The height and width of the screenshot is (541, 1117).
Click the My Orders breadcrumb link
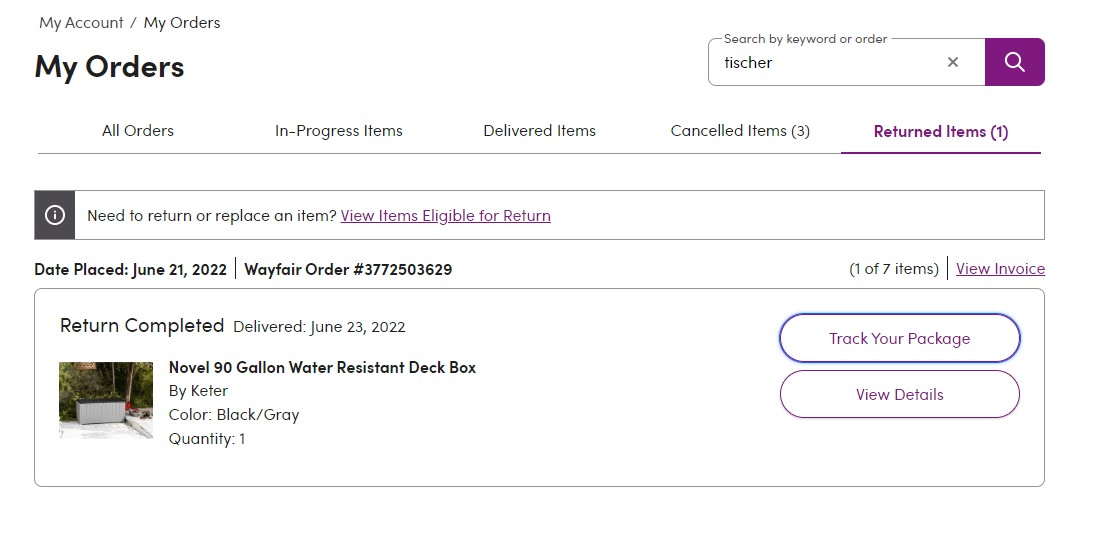[x=182, y=23]
